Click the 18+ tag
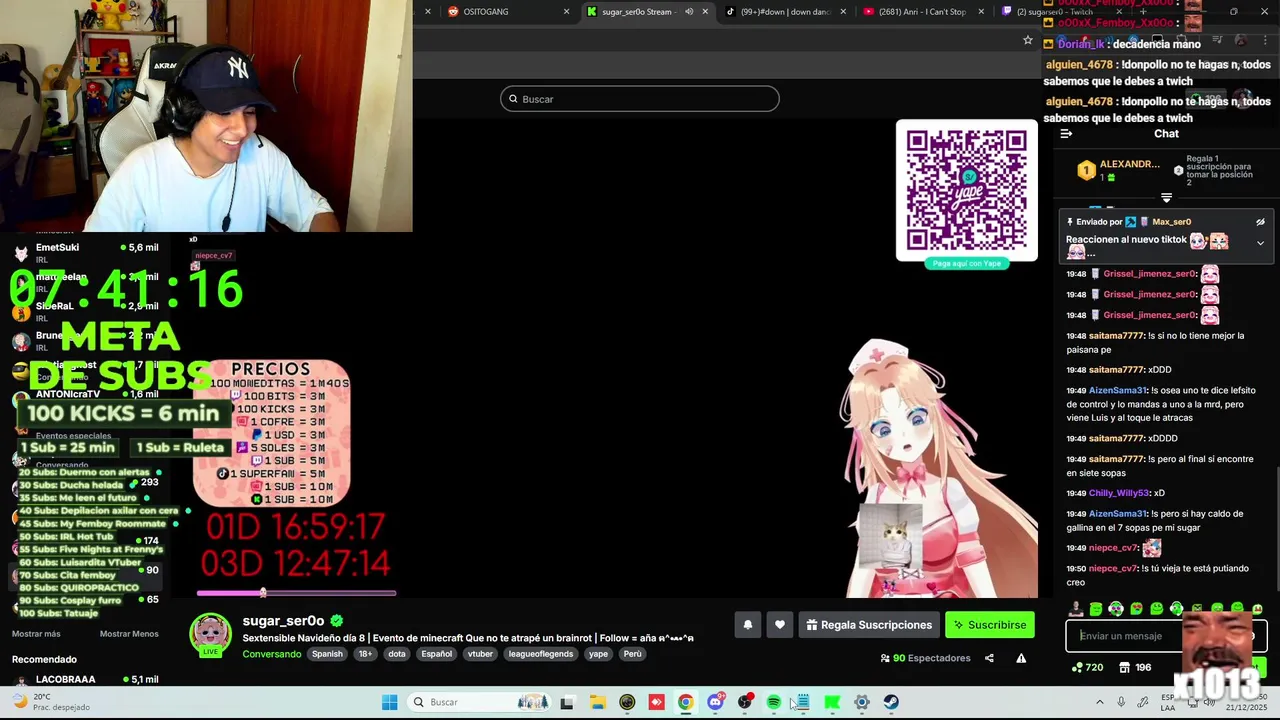 (x=365, y=654)
